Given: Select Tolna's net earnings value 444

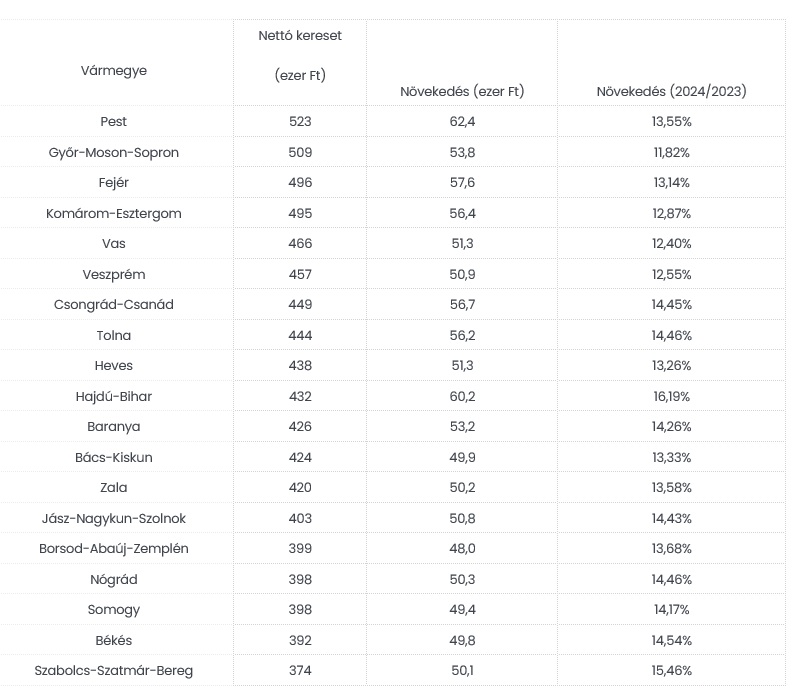Looking at the screenshot, I should click(300, 335).
